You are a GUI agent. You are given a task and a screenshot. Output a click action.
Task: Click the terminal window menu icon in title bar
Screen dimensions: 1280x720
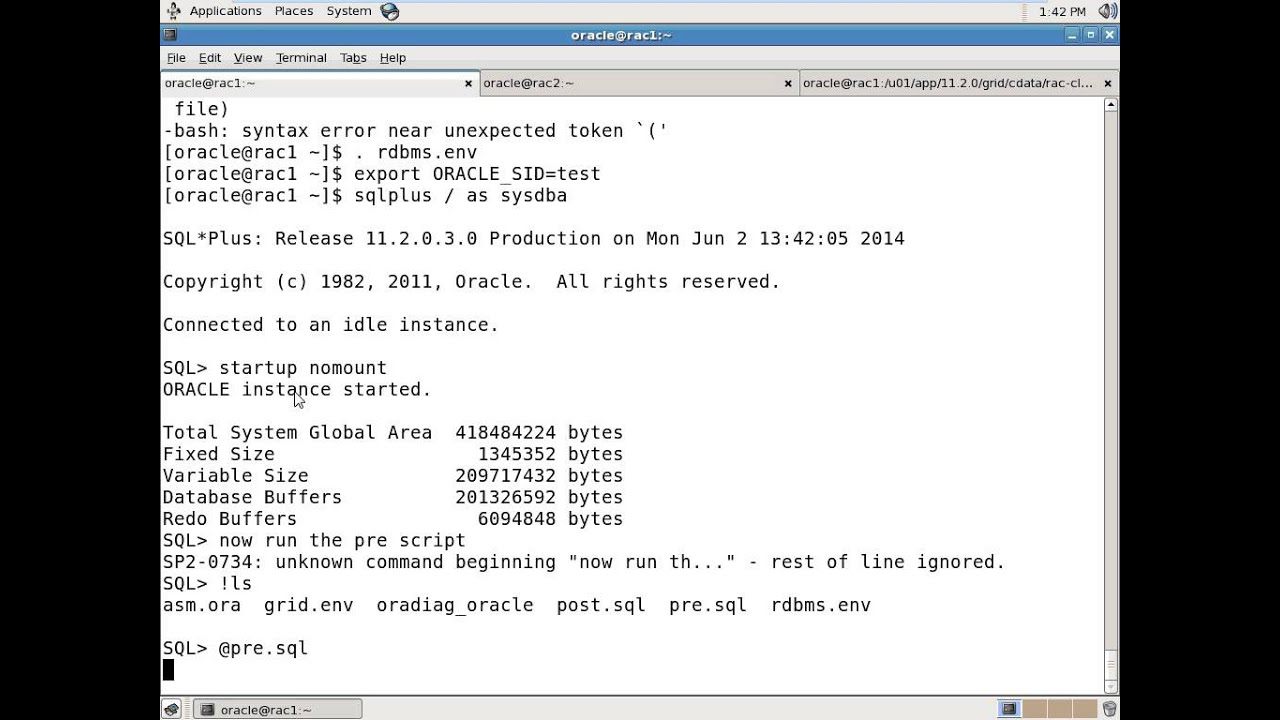click(171, 35)
